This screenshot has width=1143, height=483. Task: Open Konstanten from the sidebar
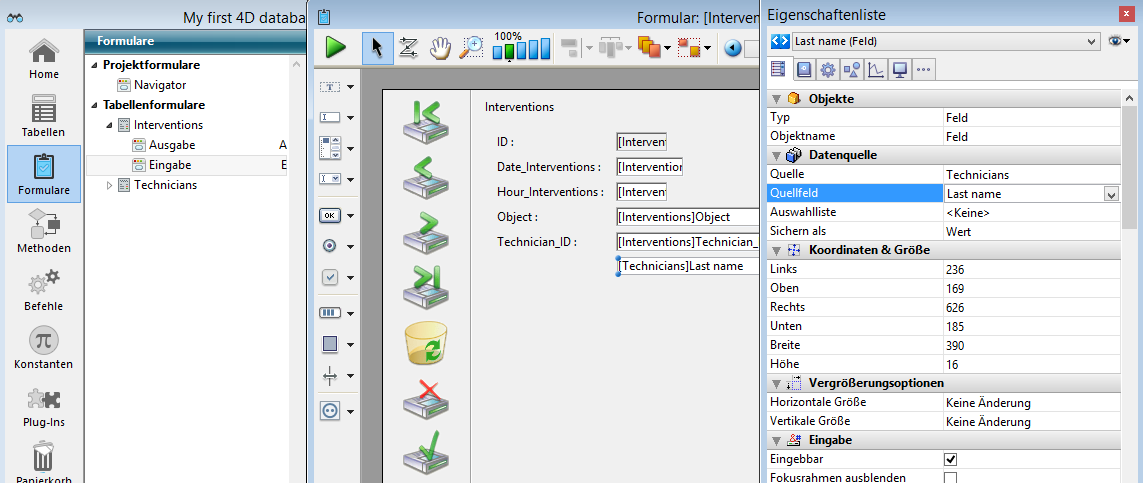point(43,347)
